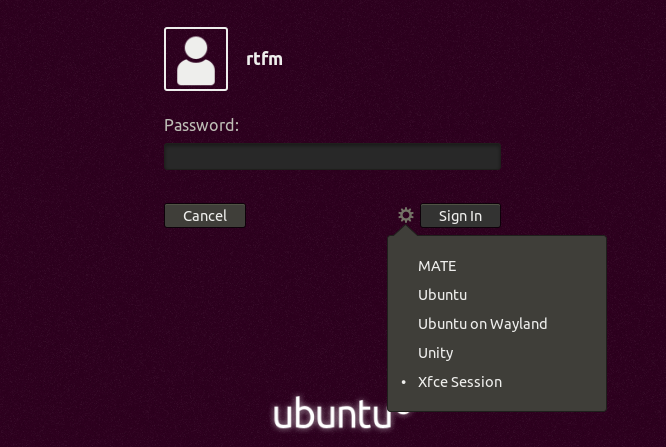Select the MATE session

tap(437, 266)
